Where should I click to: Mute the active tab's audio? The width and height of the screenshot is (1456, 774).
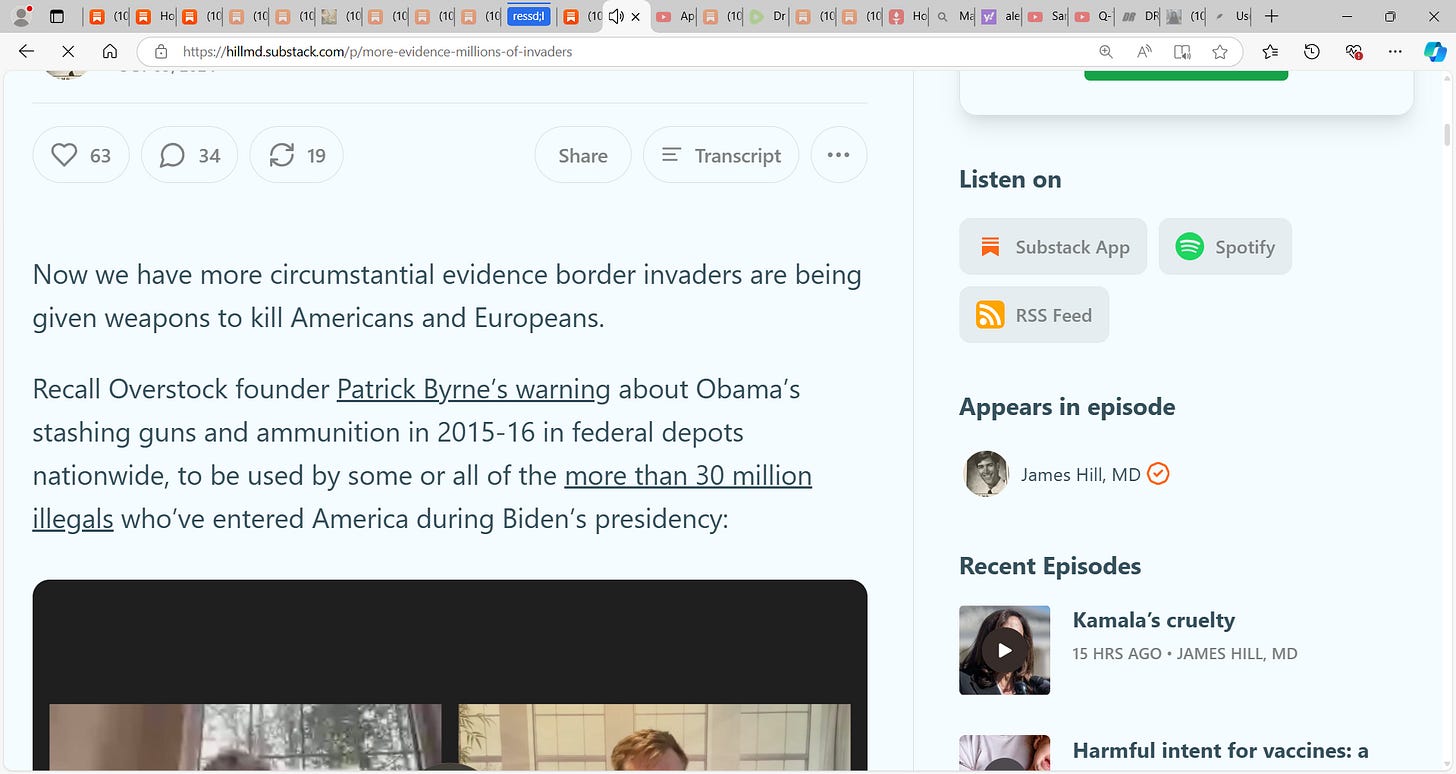tap(616, 16)
